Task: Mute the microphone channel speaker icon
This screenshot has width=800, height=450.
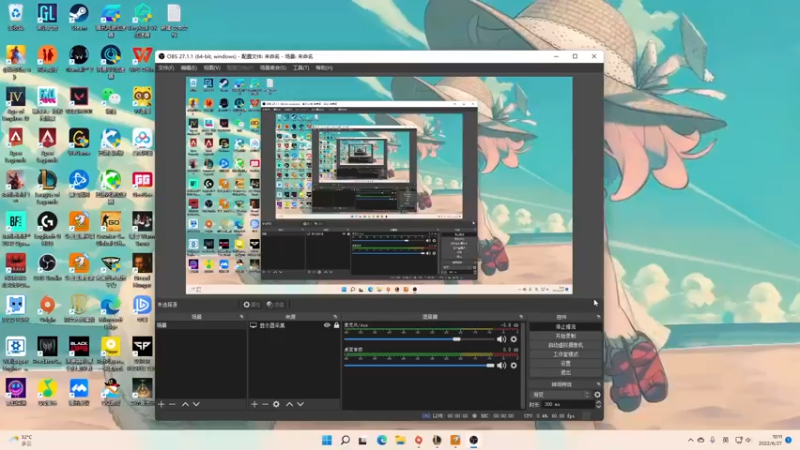Action: coord(502,339)
